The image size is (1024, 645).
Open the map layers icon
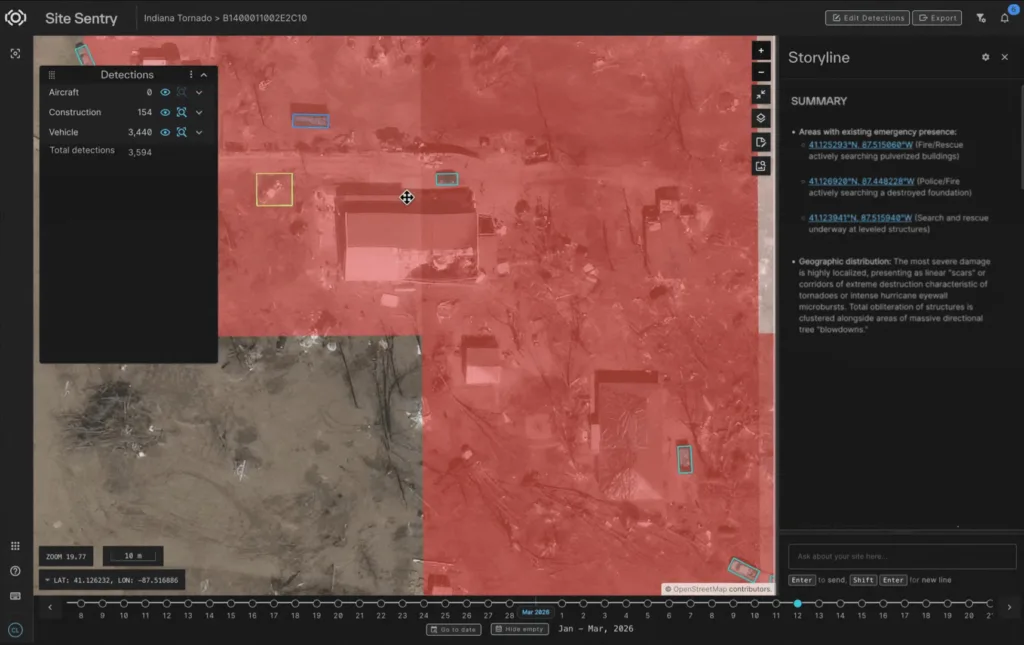click(761, 118)
